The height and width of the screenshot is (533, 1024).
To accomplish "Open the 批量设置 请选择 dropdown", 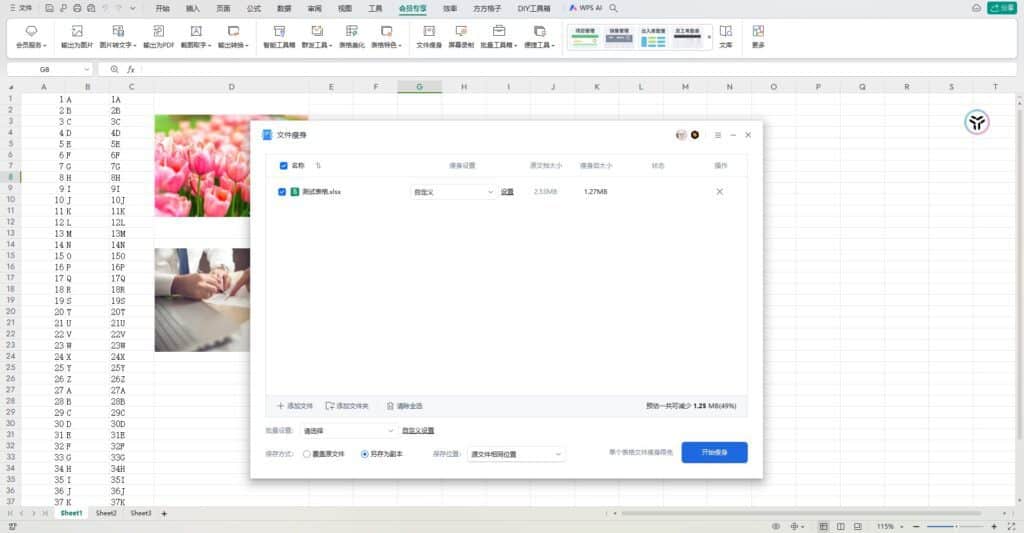I will 348,431.
